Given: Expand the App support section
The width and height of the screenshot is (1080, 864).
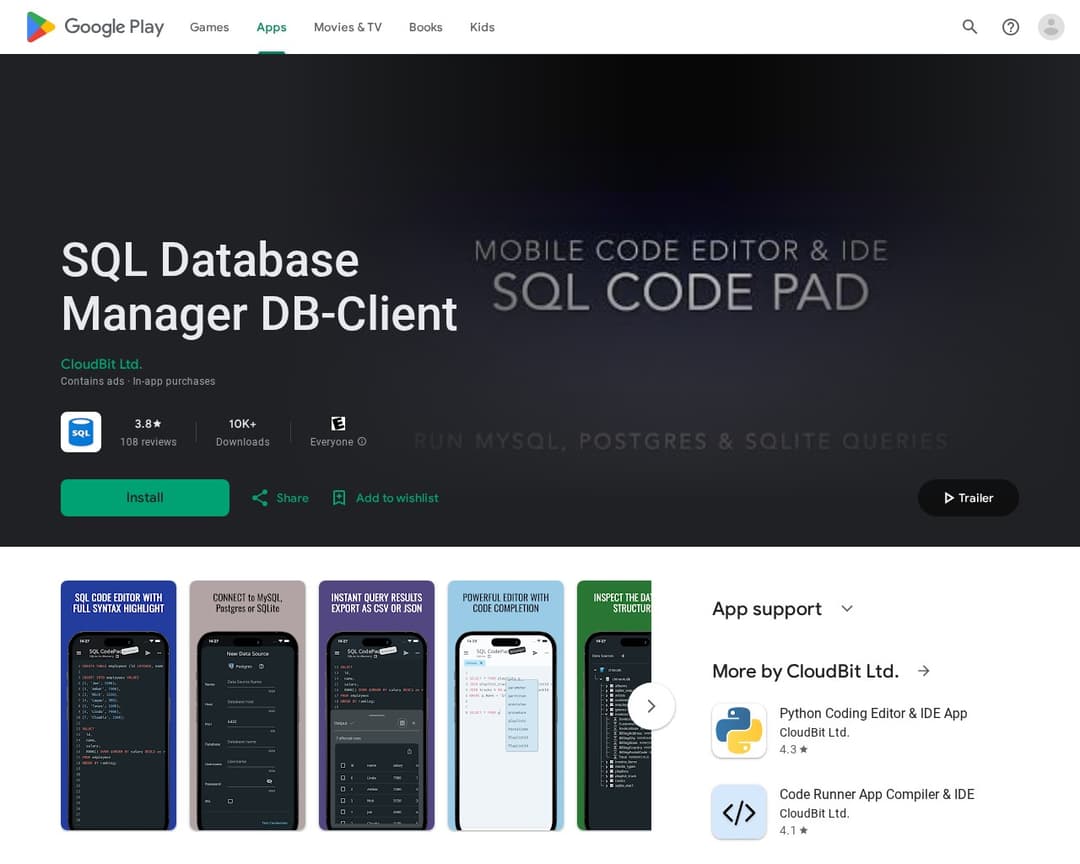Looking at the screenshot, I should 847,608.
